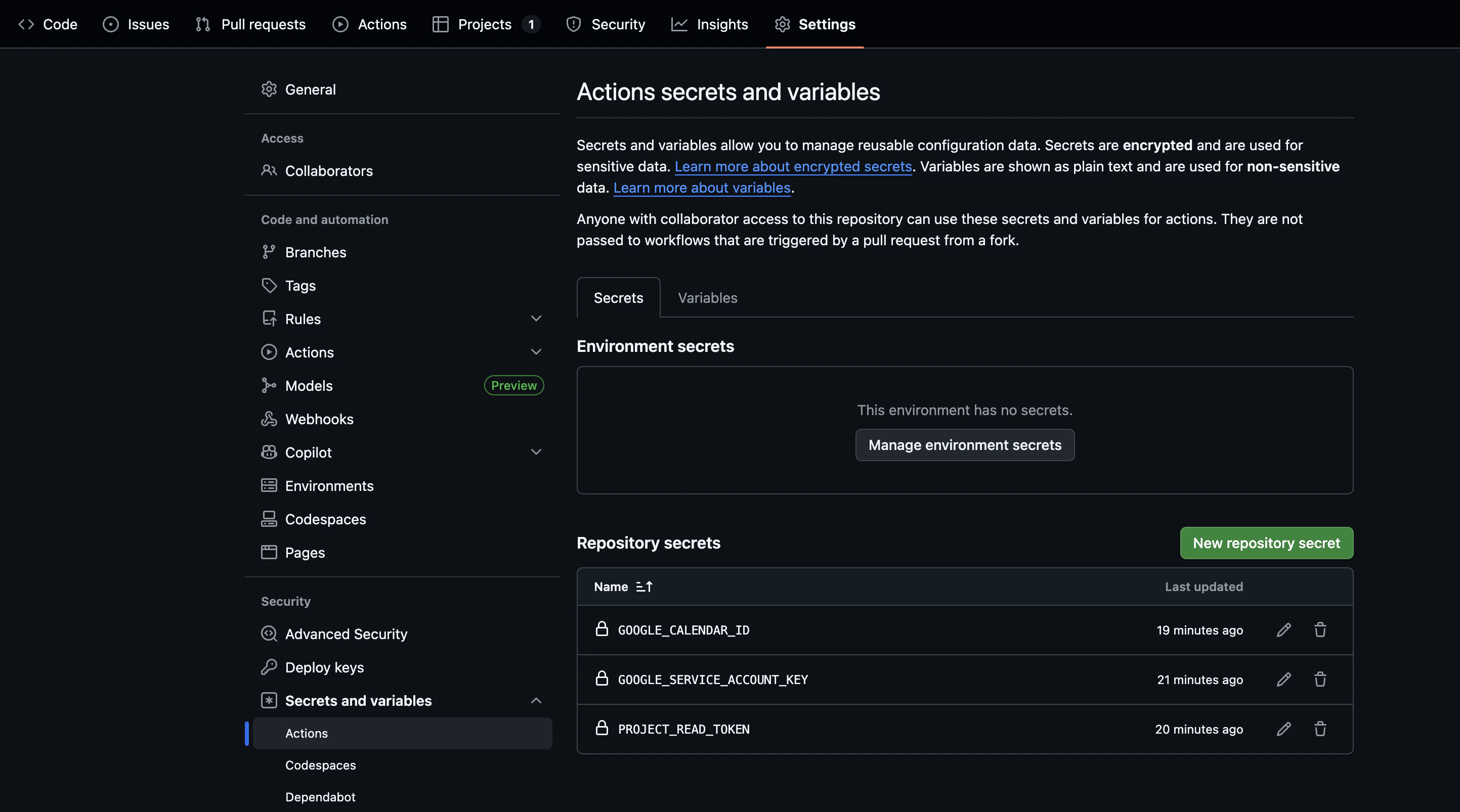Click the Last updated column header
This screenshot has width=1460, height=812.
click(x=1204, y=587)
